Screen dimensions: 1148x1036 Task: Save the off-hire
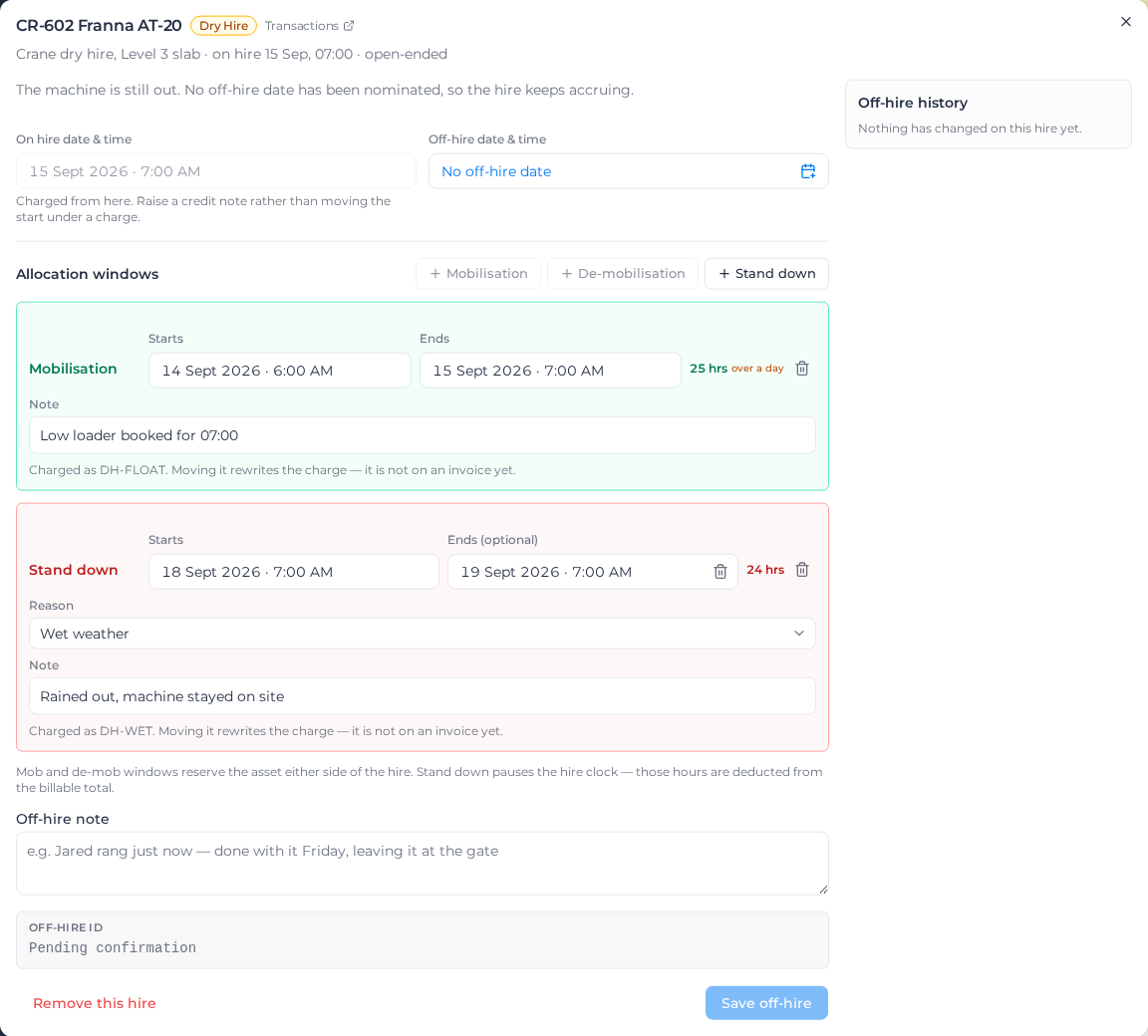(x=766, y=1003)
